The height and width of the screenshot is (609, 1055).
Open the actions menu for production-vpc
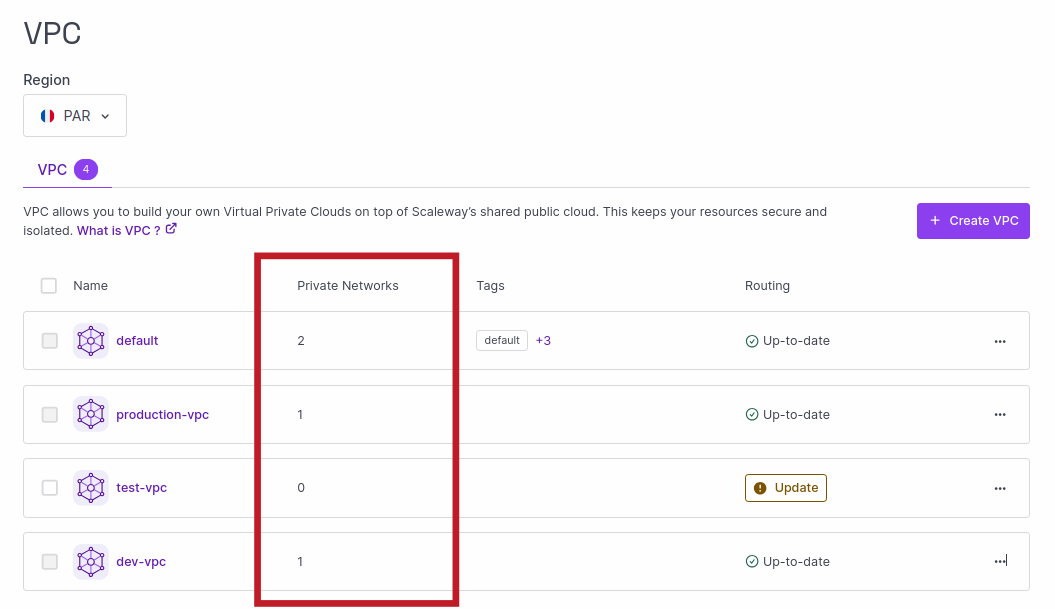1000,414
